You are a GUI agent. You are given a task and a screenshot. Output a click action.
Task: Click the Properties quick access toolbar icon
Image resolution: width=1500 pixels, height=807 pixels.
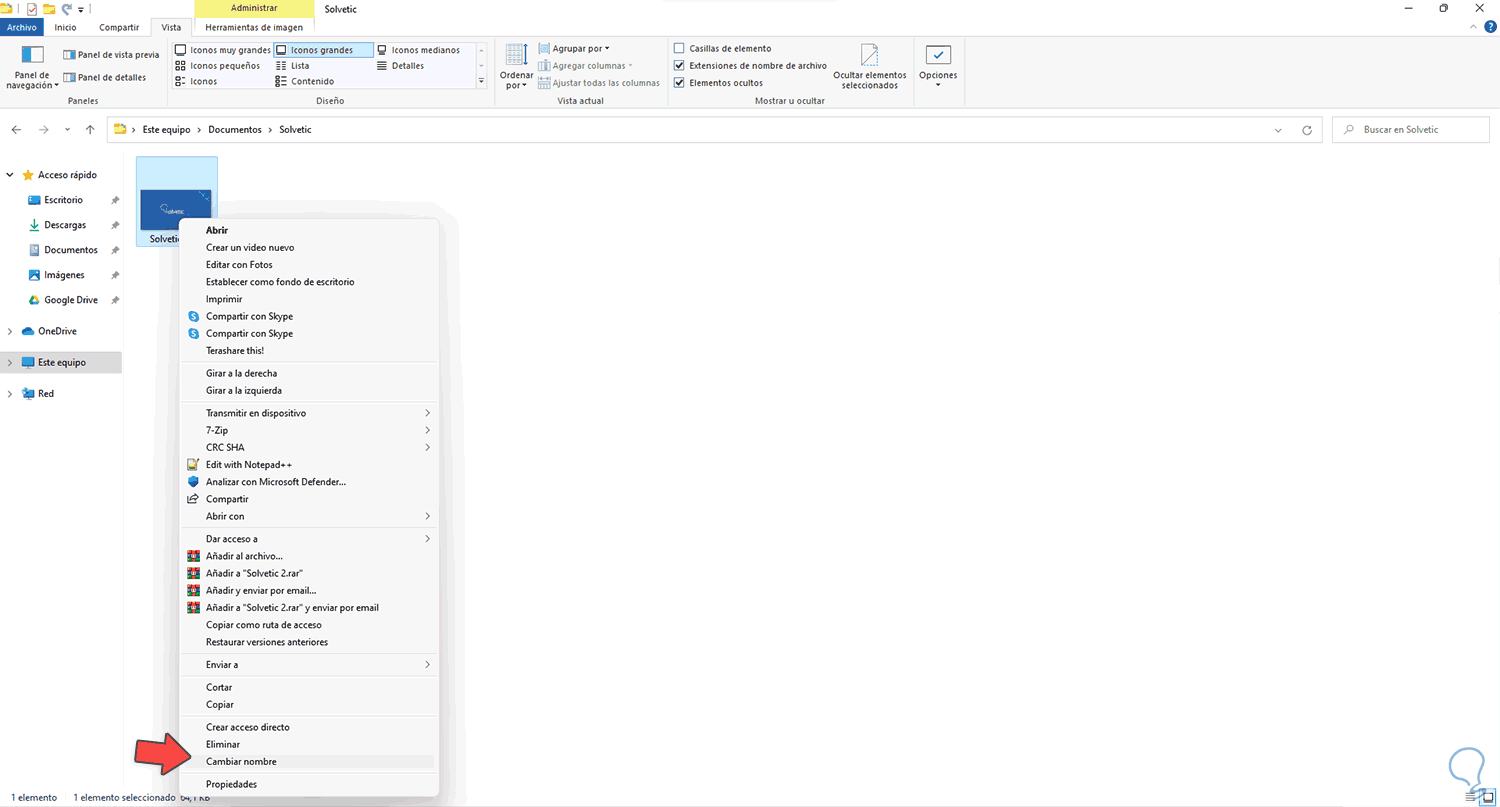[32, 8]
